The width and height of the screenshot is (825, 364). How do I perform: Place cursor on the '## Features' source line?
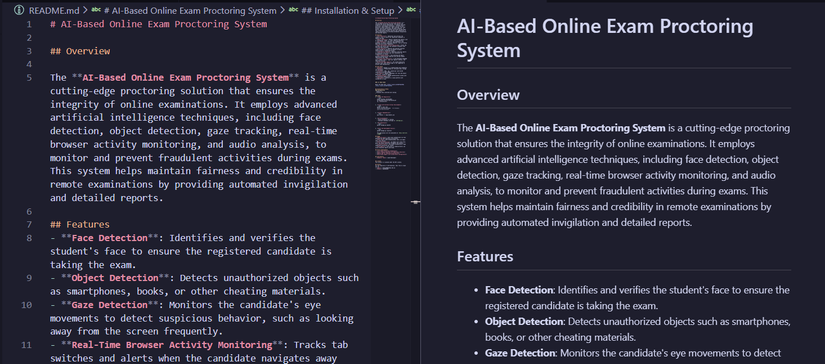tap(80, 225)
